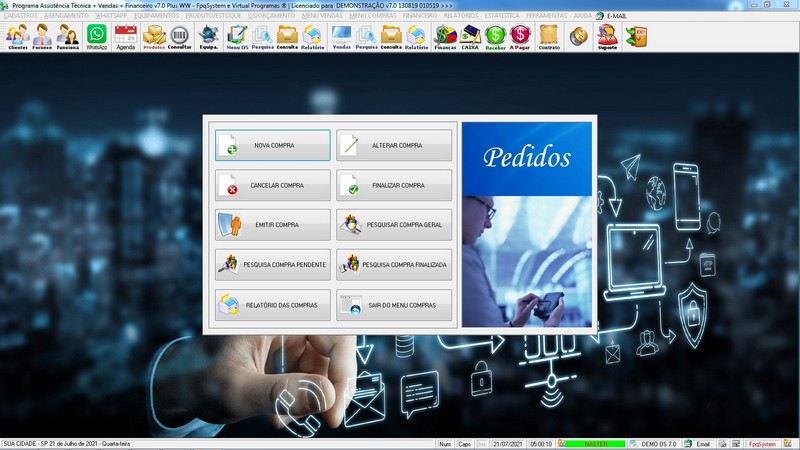Open the FERRAMENTAS menu
The width and height of the screenshot is (800, 450).
(x=546, y=16)
